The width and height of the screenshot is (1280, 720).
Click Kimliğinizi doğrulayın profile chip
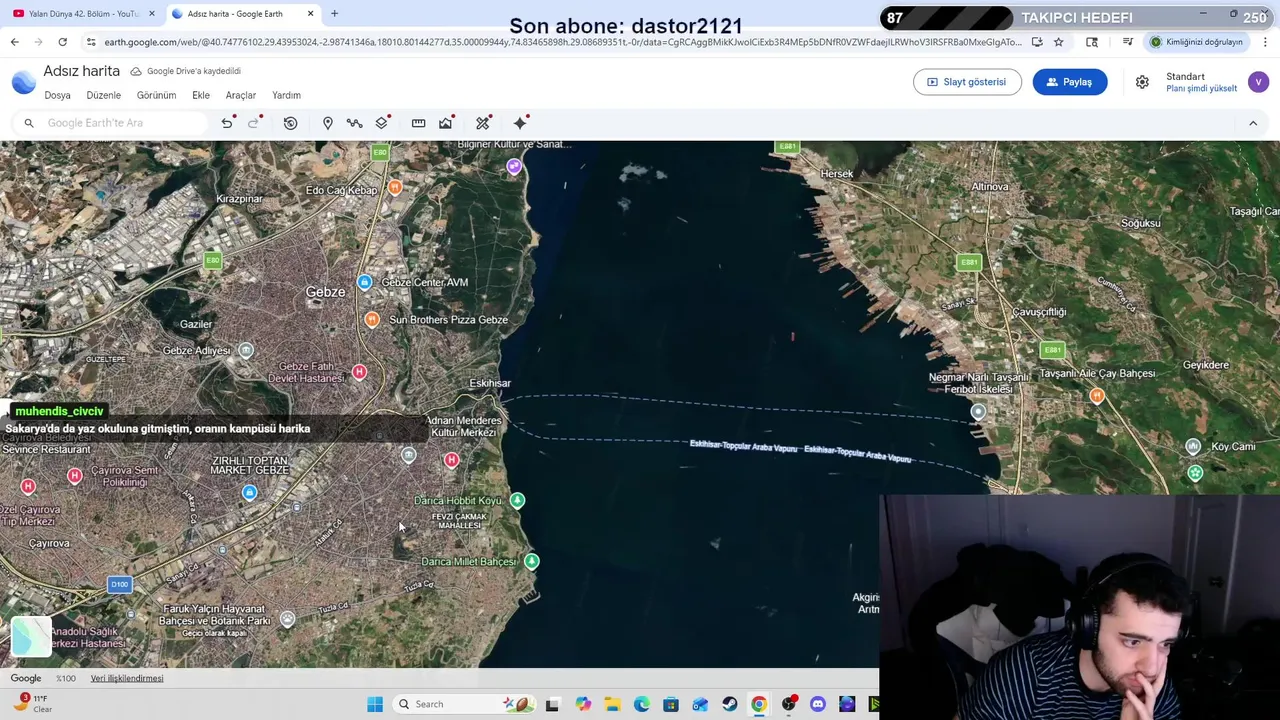pyautogui.click(x=1196, y=42)
